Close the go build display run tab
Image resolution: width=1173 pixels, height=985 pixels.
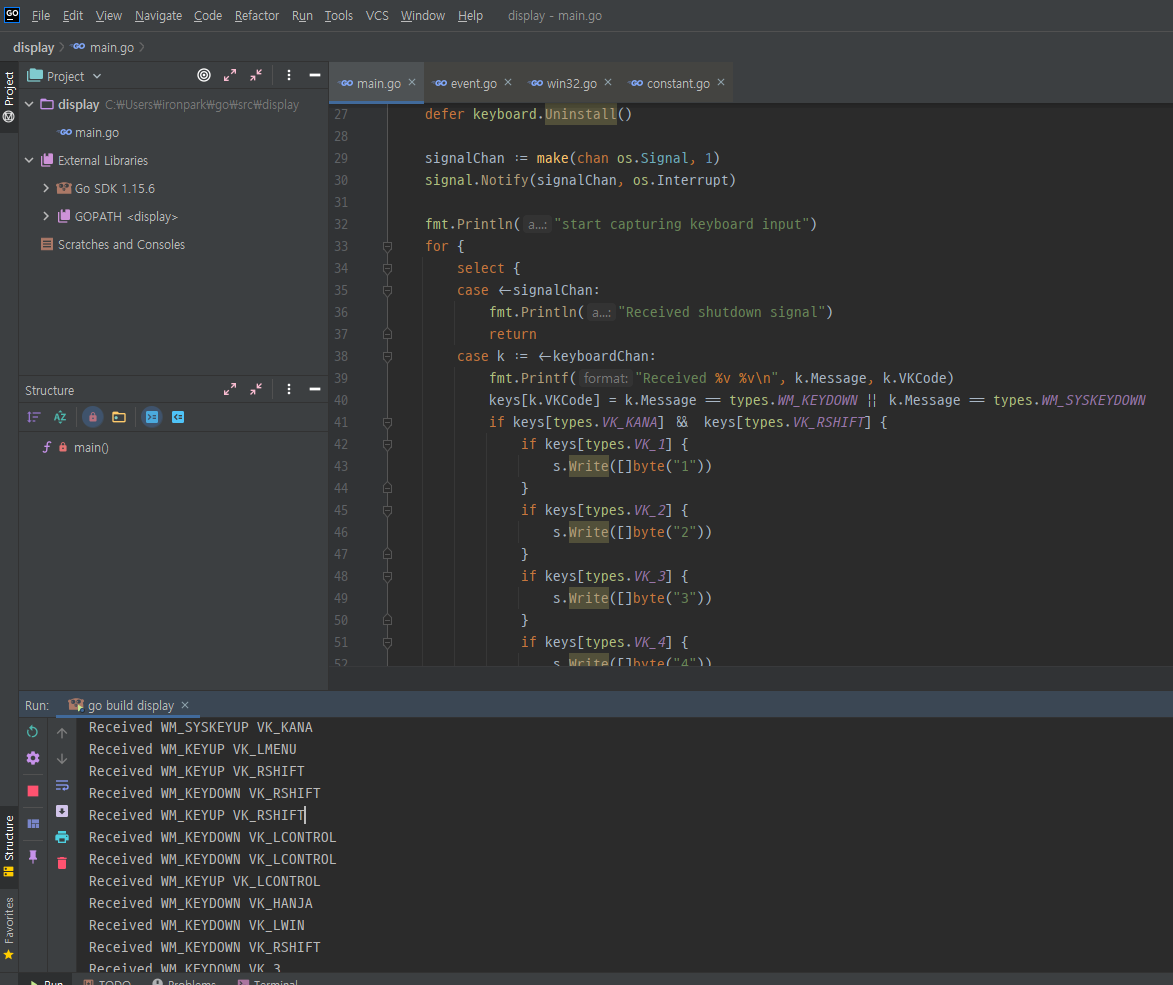(x=185, y=705)
